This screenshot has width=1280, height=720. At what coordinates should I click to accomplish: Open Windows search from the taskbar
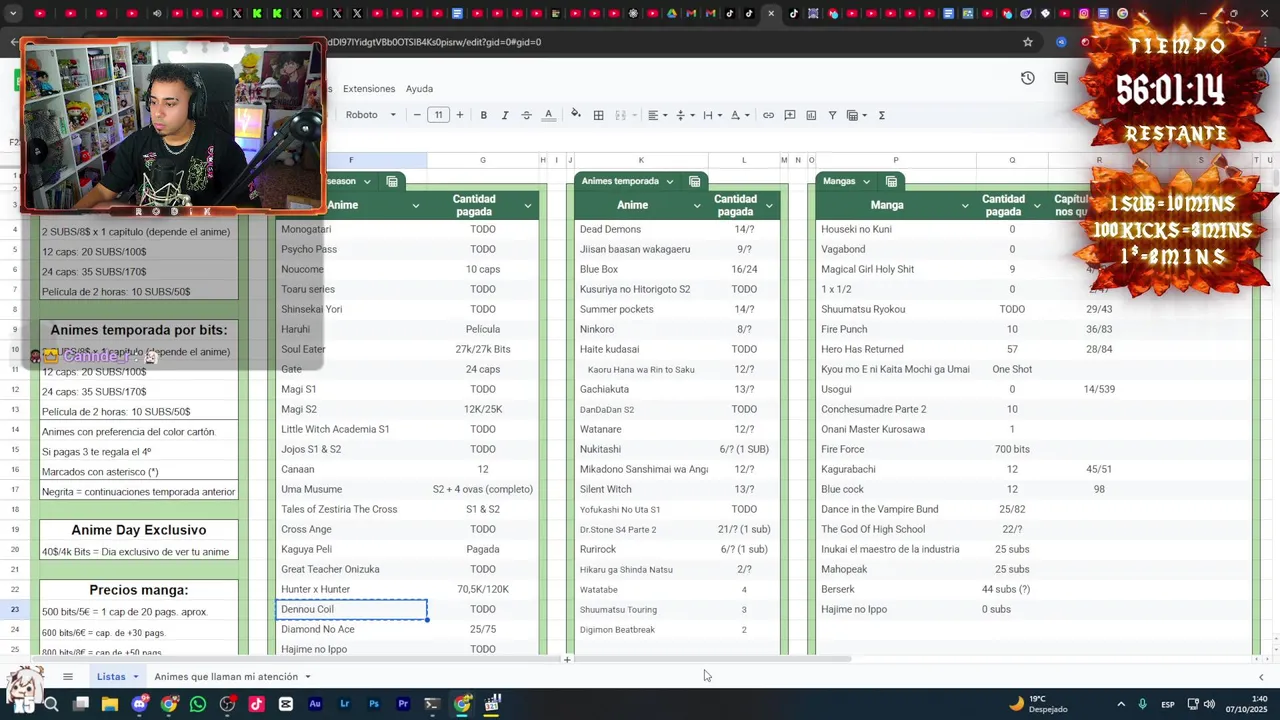tap(51, 704)
